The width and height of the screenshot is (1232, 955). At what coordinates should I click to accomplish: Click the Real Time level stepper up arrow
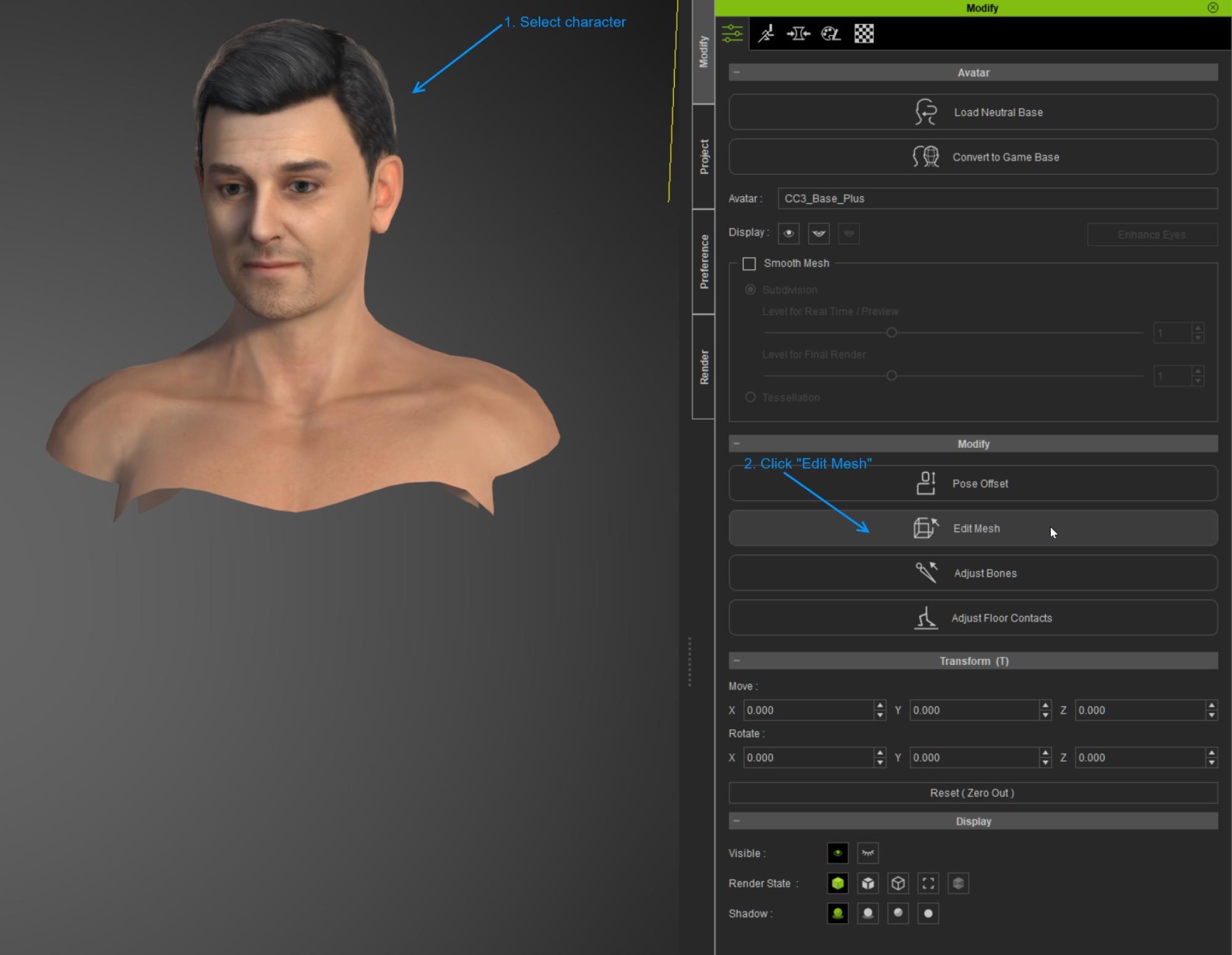point(1198,328)
